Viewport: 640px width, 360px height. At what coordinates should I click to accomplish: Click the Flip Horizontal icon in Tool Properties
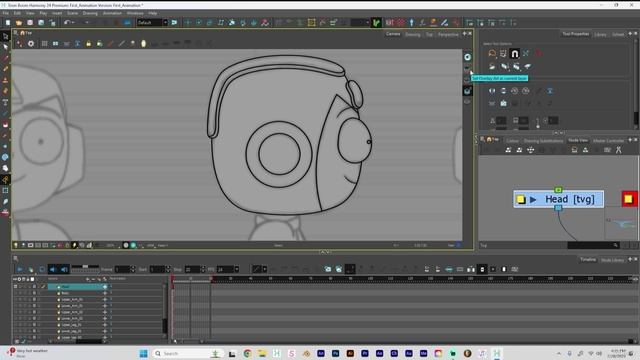click(x=492, y=91)
